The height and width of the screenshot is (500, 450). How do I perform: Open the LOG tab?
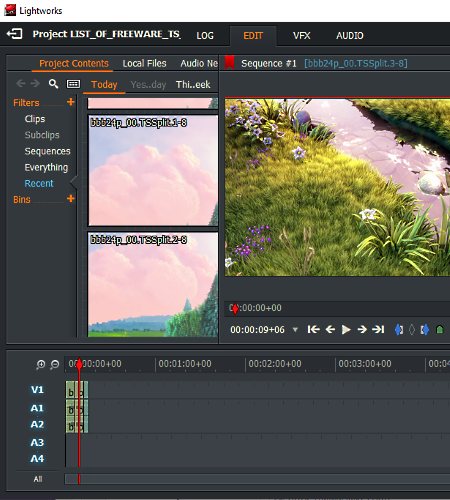click(205, 36)
